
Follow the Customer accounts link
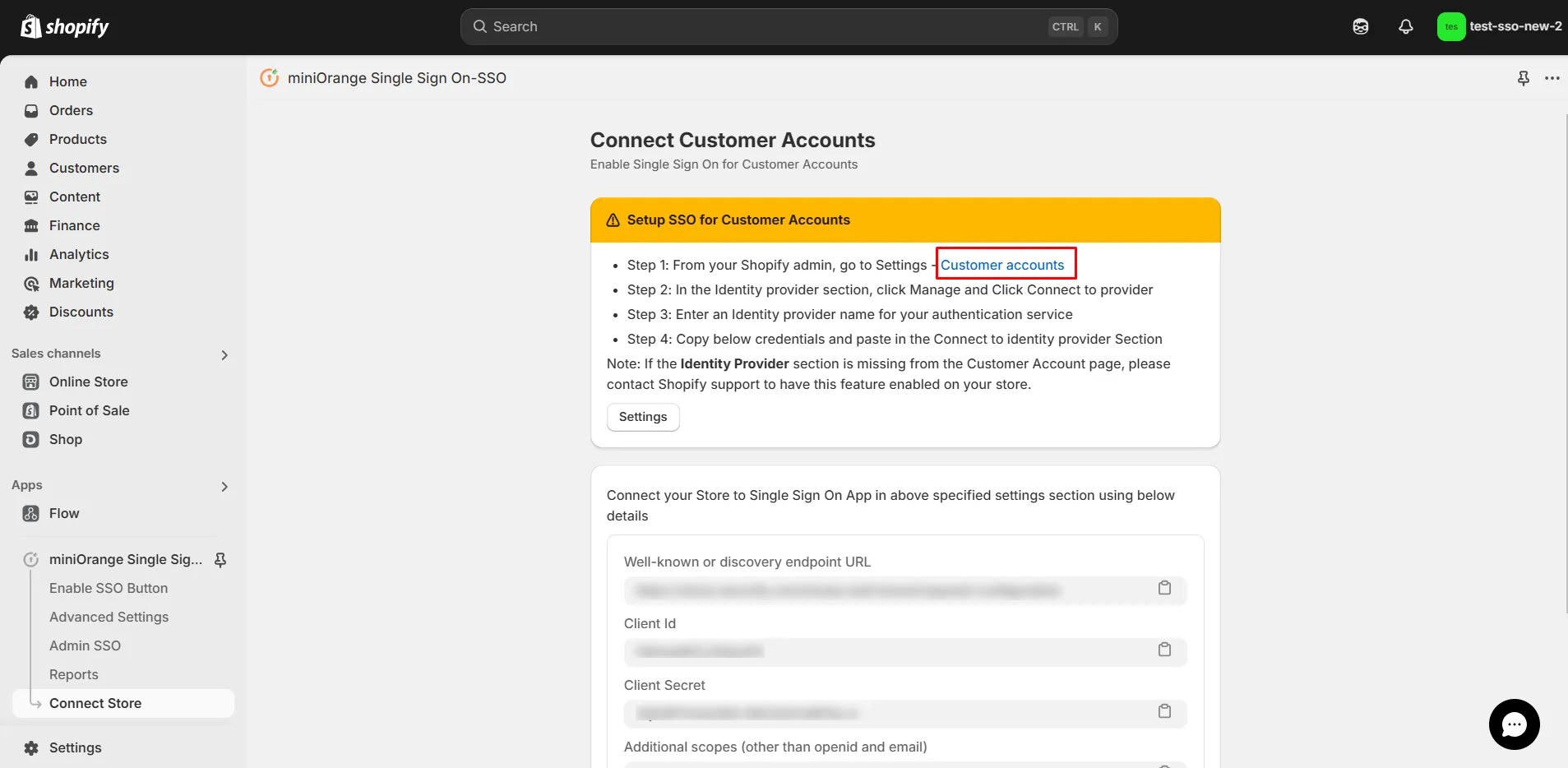click(1002, 265)
